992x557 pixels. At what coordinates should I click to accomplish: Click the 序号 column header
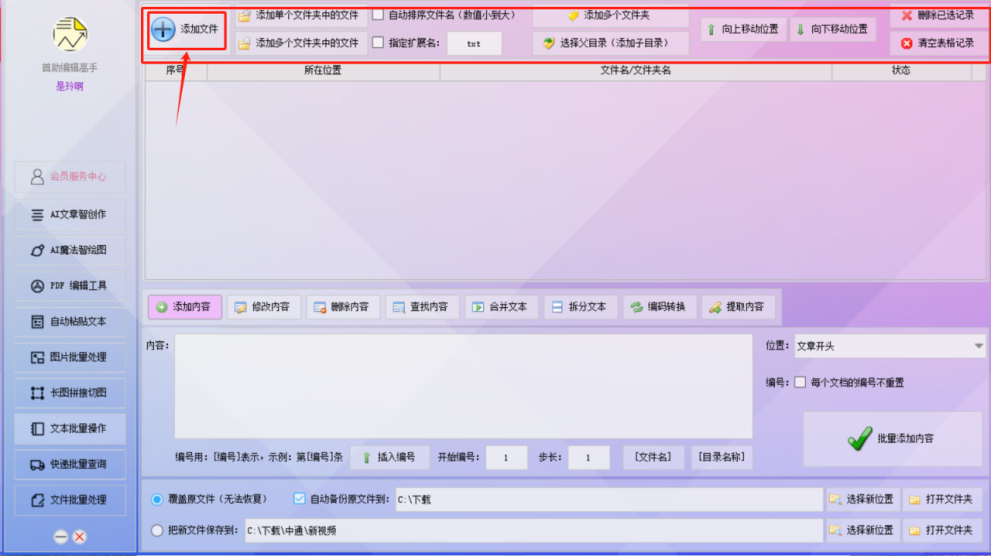[176, 71]
